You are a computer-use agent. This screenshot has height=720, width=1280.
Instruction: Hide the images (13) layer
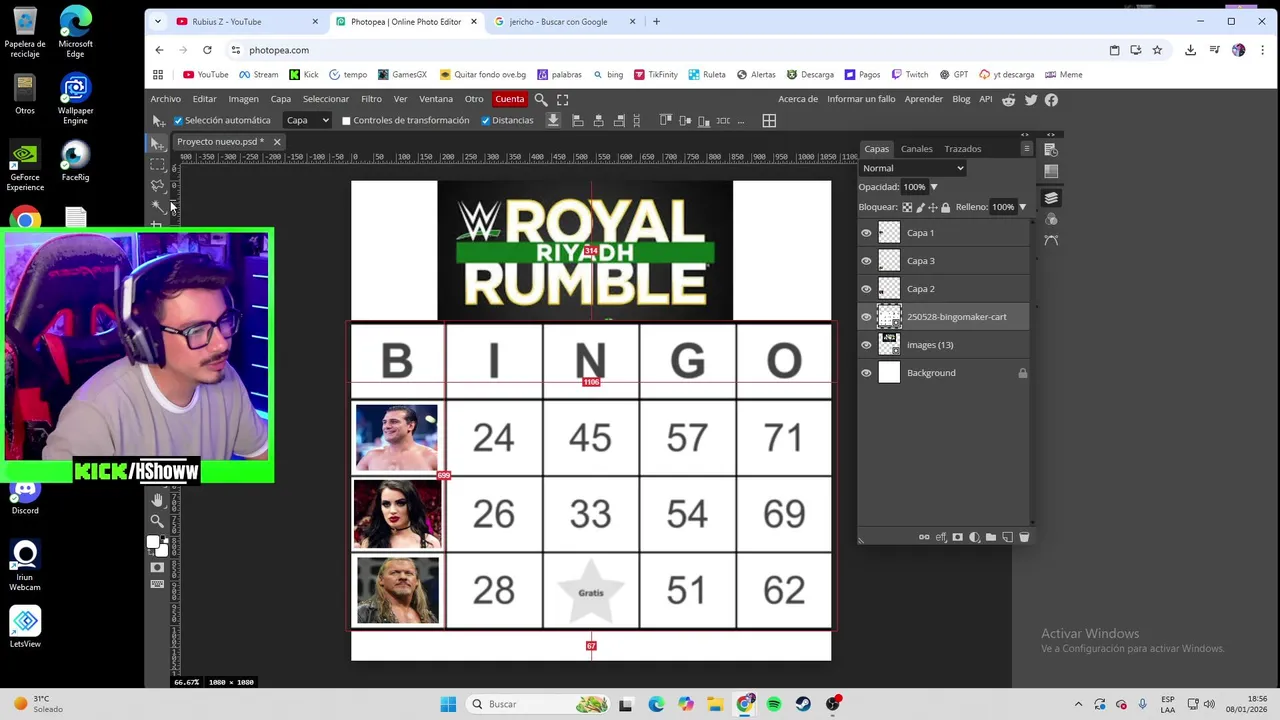pyautogui.click(x=866, y=345)
